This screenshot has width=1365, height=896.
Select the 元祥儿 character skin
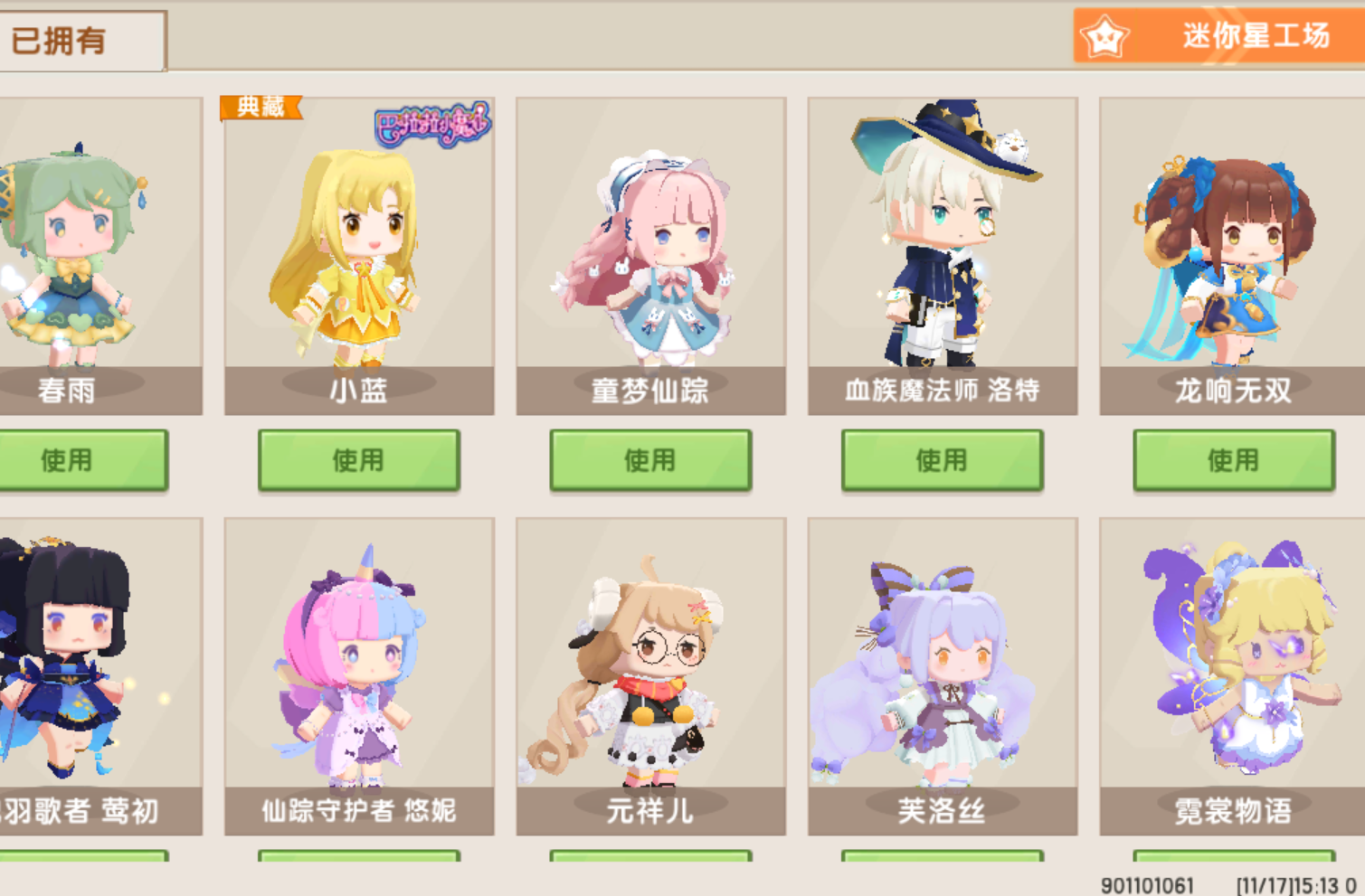point(650,676)
